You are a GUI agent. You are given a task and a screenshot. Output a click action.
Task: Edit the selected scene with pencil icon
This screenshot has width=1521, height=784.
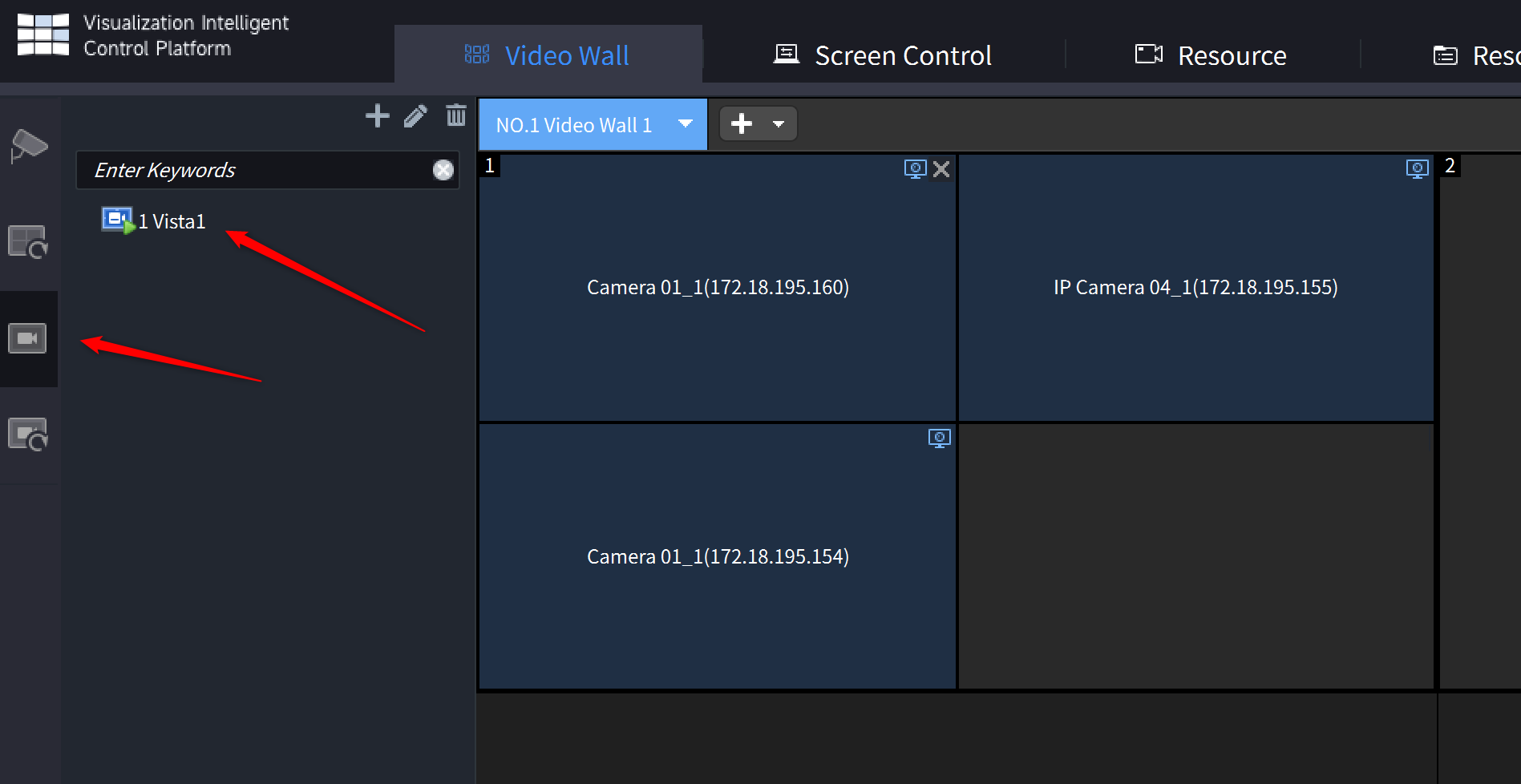coord(415,116)
